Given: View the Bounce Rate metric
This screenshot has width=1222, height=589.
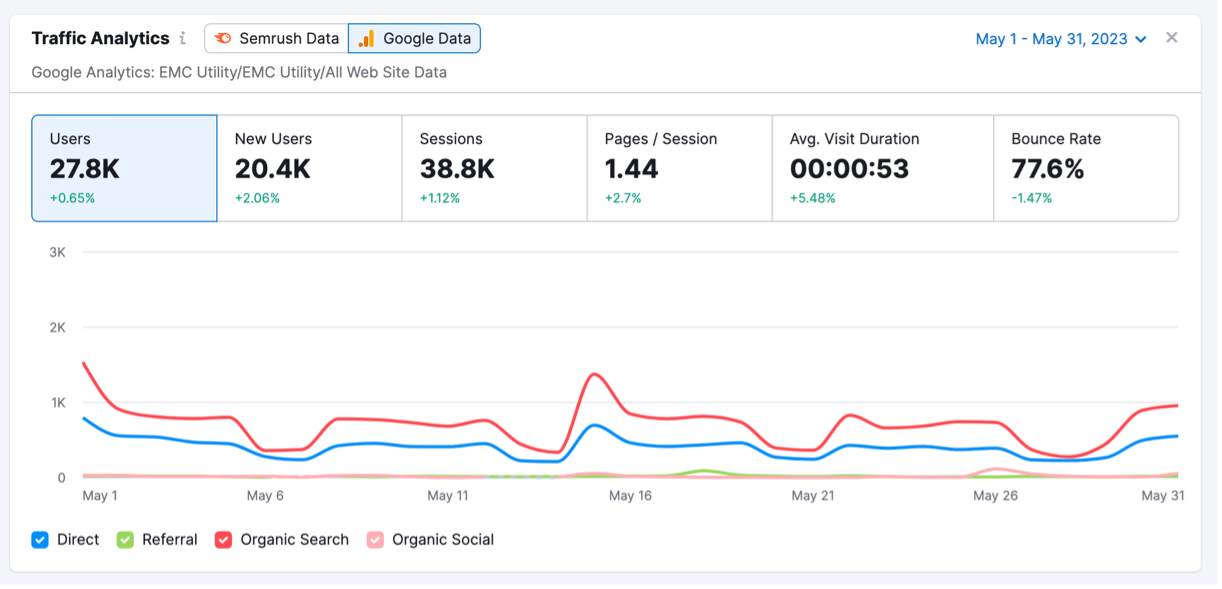Looking at the screenshot, I should 1085,168.
